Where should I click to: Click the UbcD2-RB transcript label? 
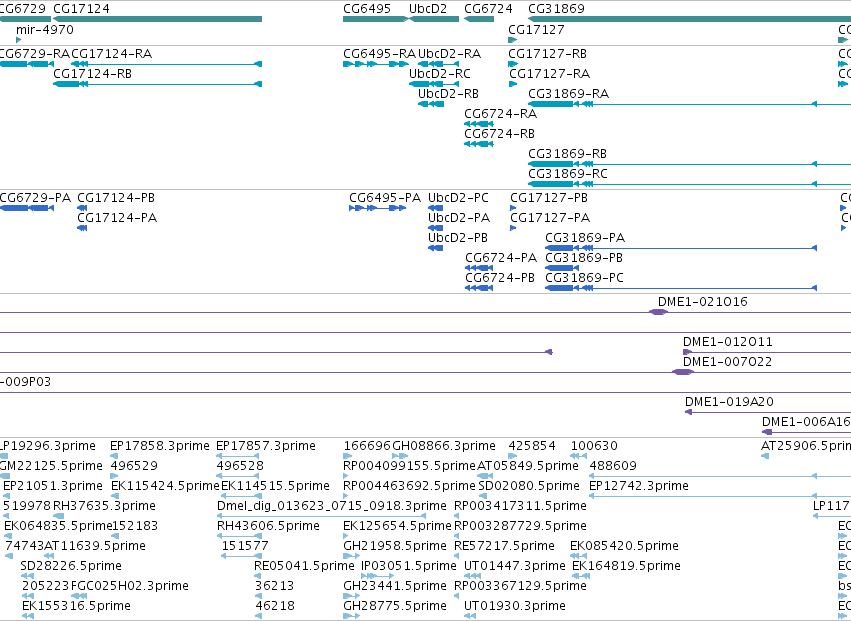[x=448, y=94]
